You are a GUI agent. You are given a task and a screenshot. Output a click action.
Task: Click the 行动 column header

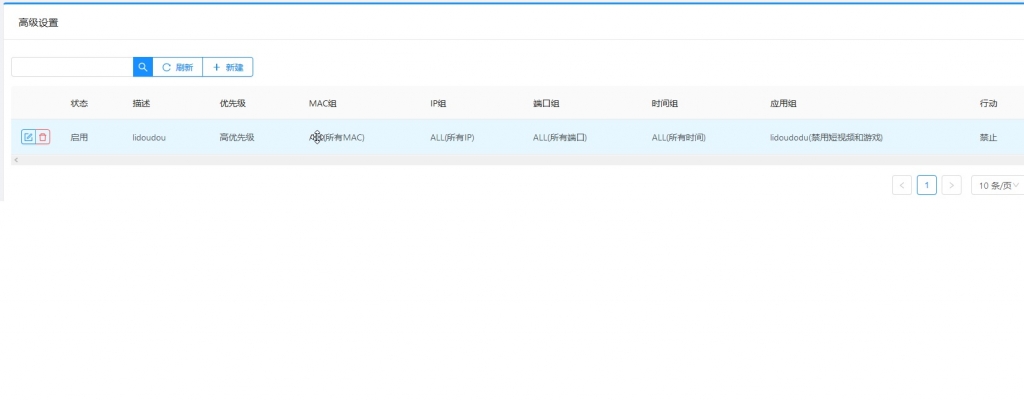988,104
